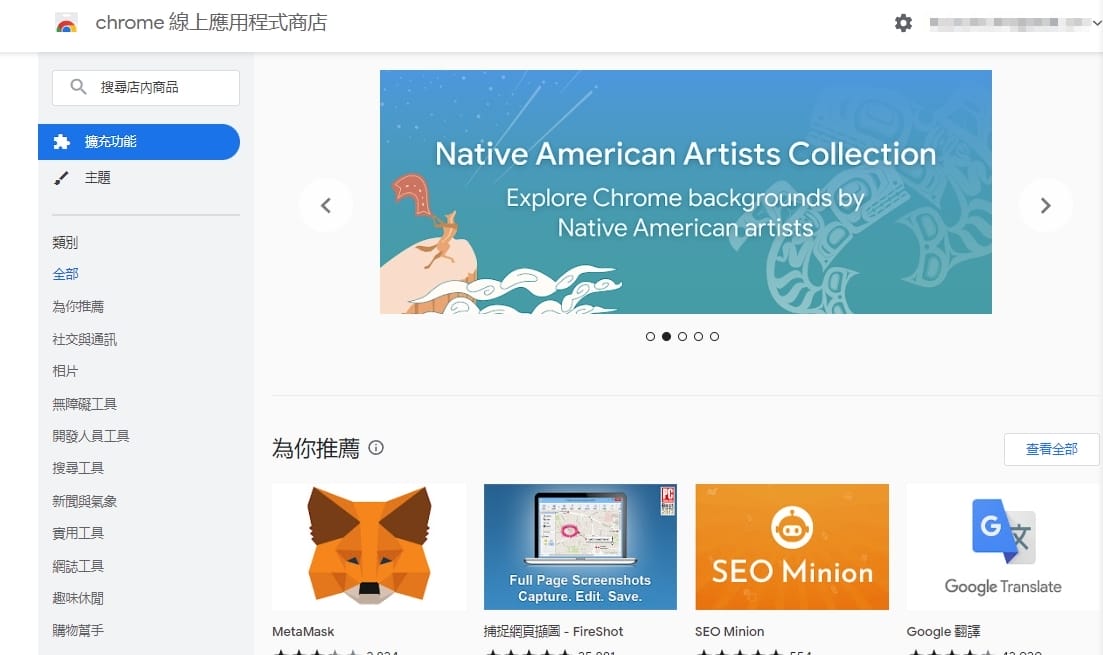1103x655 pixels.
Task: Choose the 相片 category
Action: pyautogui.click(x=65, y=371)
